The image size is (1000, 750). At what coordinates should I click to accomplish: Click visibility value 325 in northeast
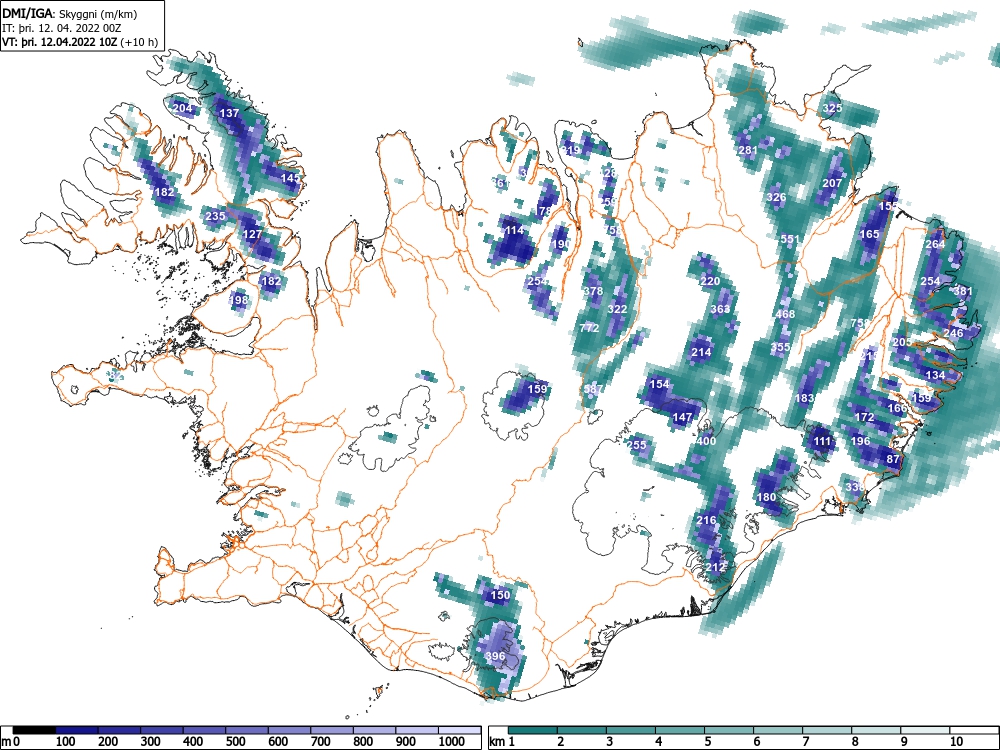[x=832, y=108]
